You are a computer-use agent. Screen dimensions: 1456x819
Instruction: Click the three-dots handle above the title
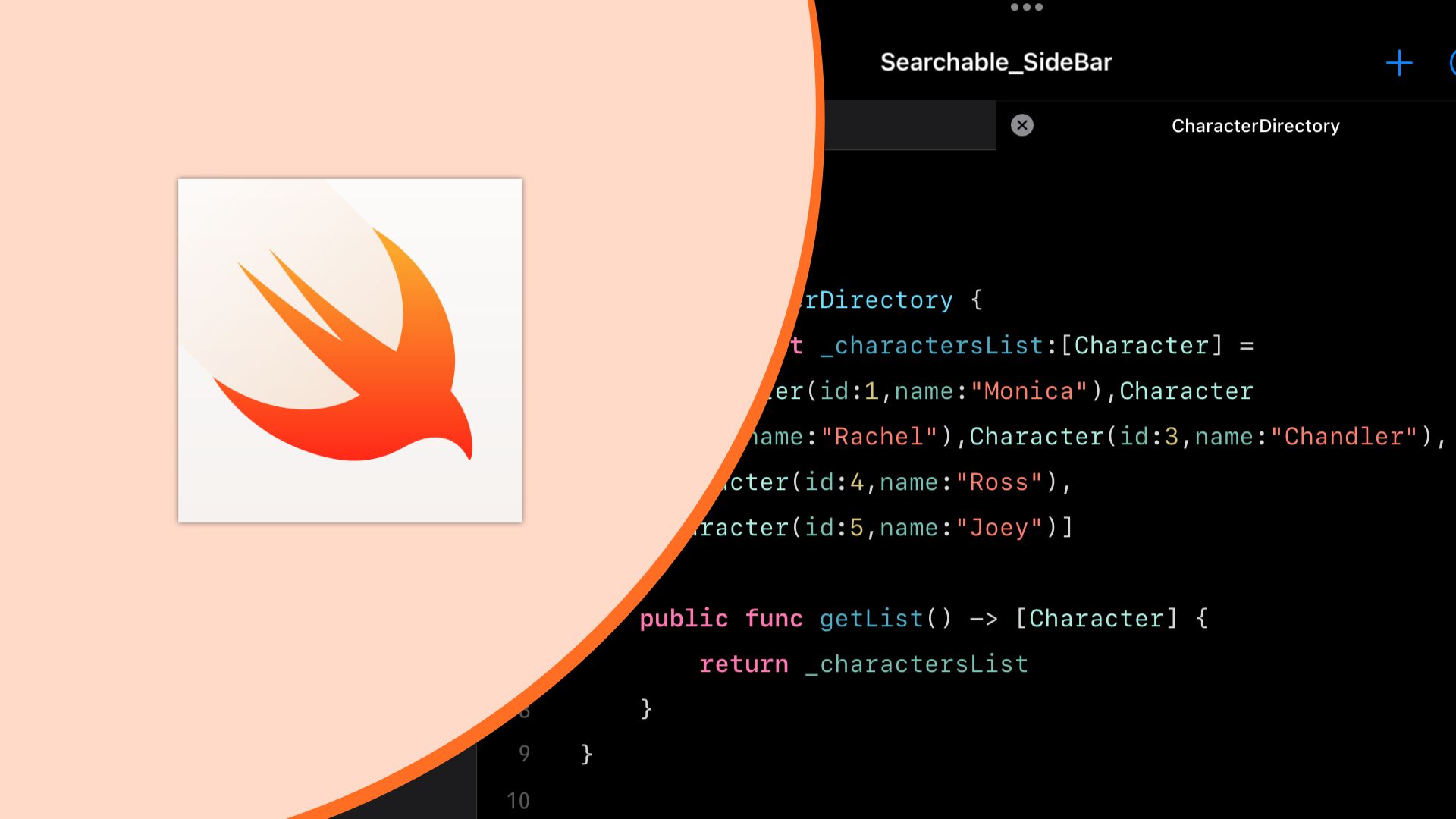(1025, 8)
